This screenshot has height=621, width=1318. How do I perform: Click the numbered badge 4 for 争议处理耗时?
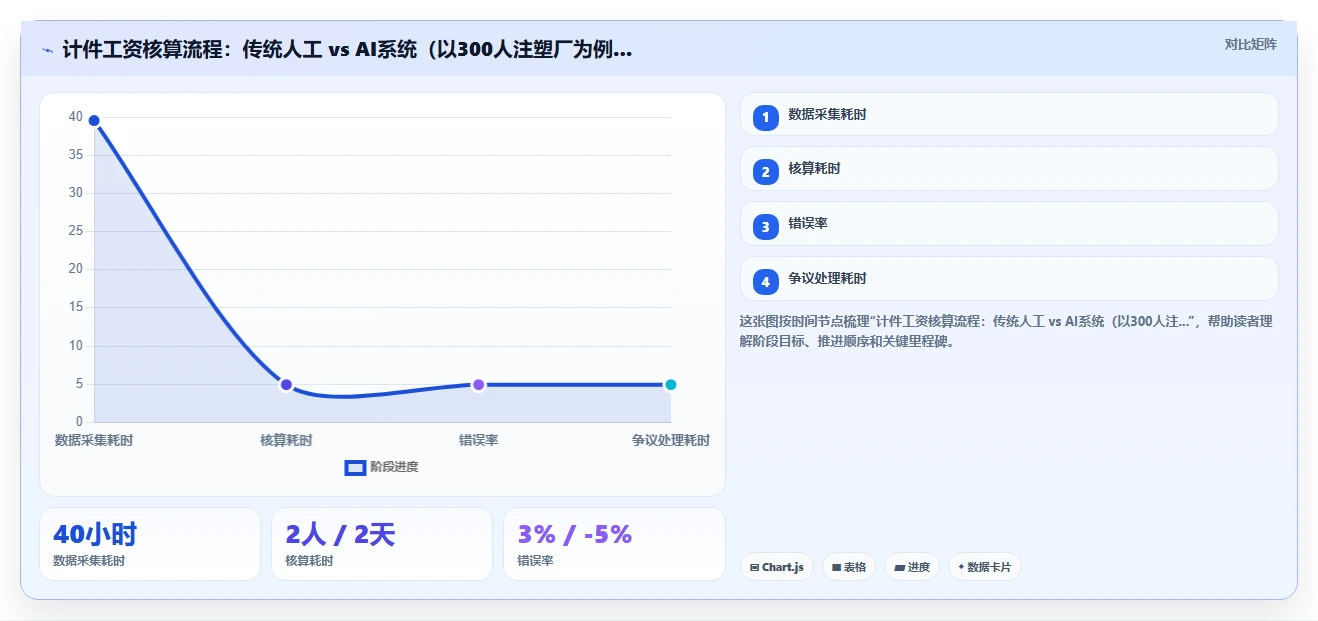765,280
